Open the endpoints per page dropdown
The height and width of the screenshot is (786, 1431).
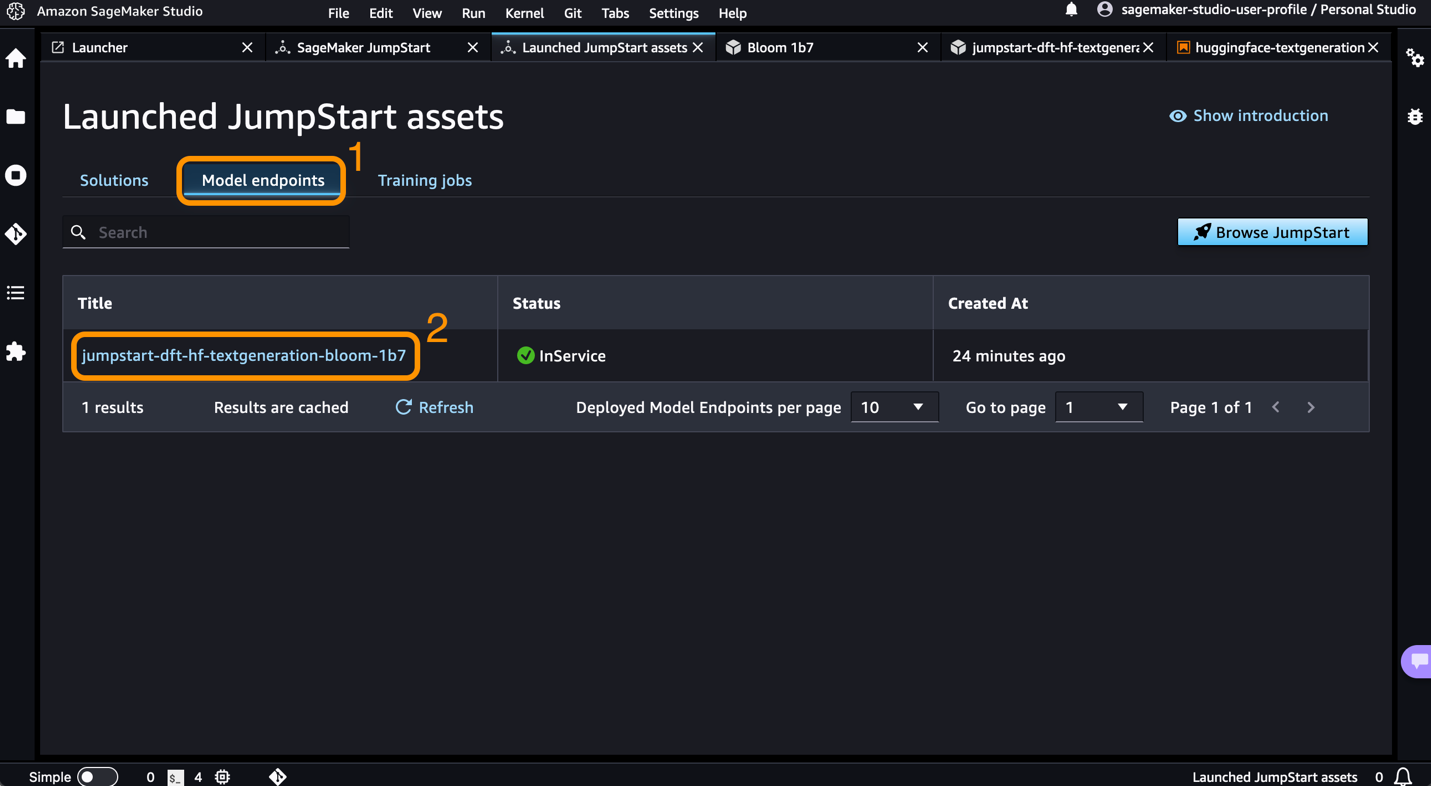pyautogui.click(x=894, y=407)
